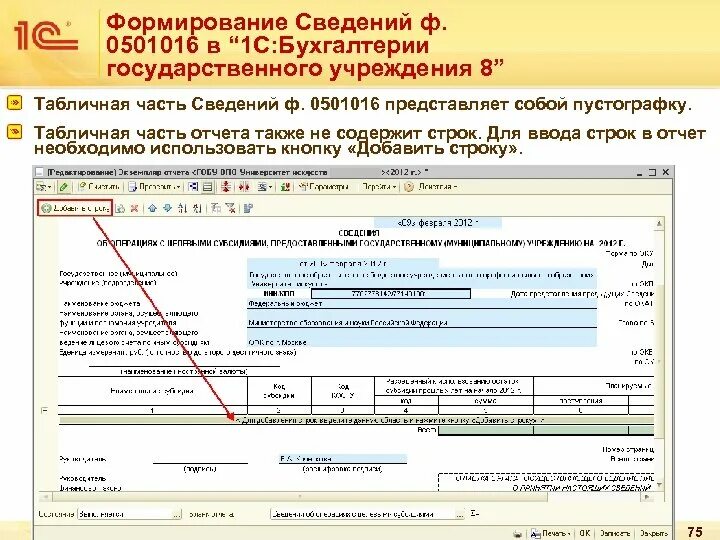Click the «Записать» button
This screenshot has width=720, height=540.
pyautogui.click(x=614, y=534)
